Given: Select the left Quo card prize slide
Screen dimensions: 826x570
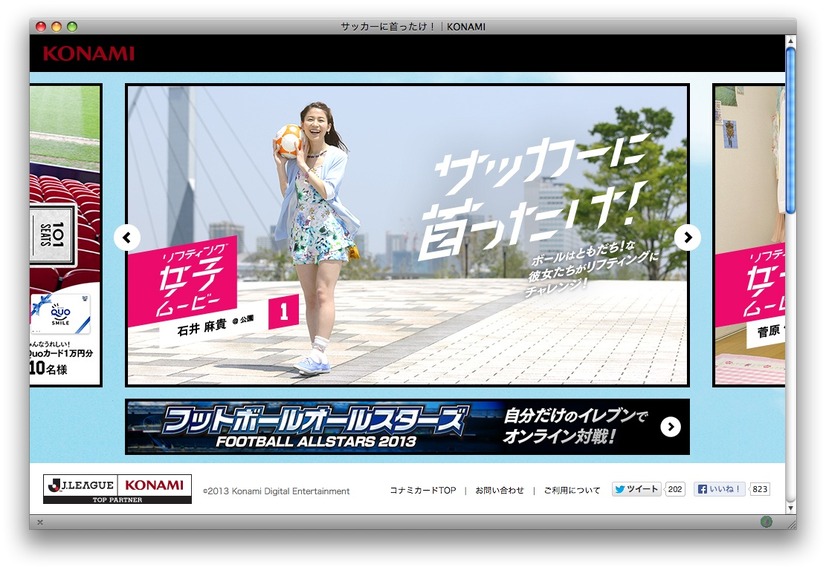Looking at the screenshot, I should point(65,235).
